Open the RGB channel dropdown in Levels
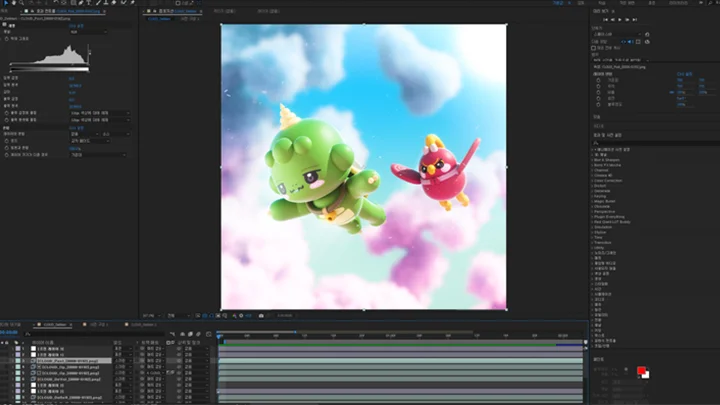This screenshot has height=405, width=720. pyautogui.click(x=88, y=31)
